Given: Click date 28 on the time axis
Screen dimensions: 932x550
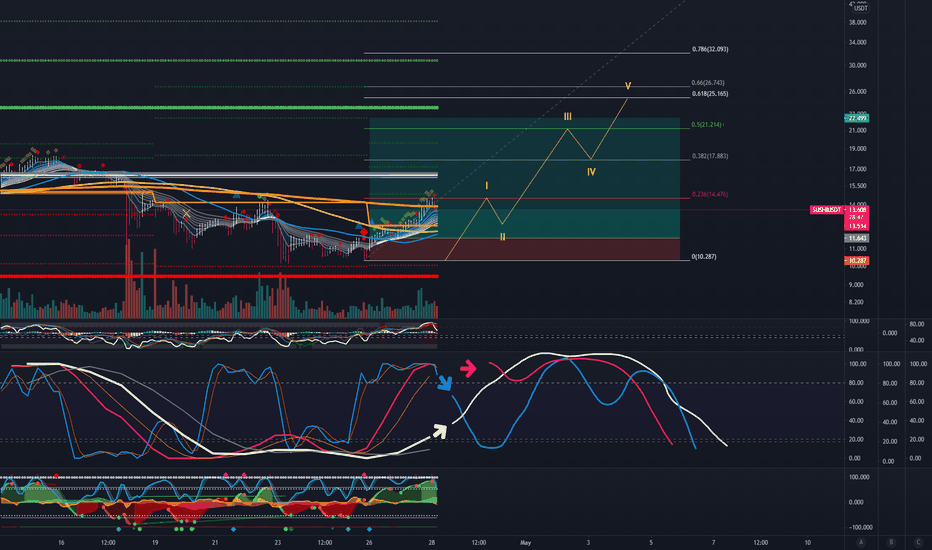Looking at the screenshot, I should coord(432,542).
